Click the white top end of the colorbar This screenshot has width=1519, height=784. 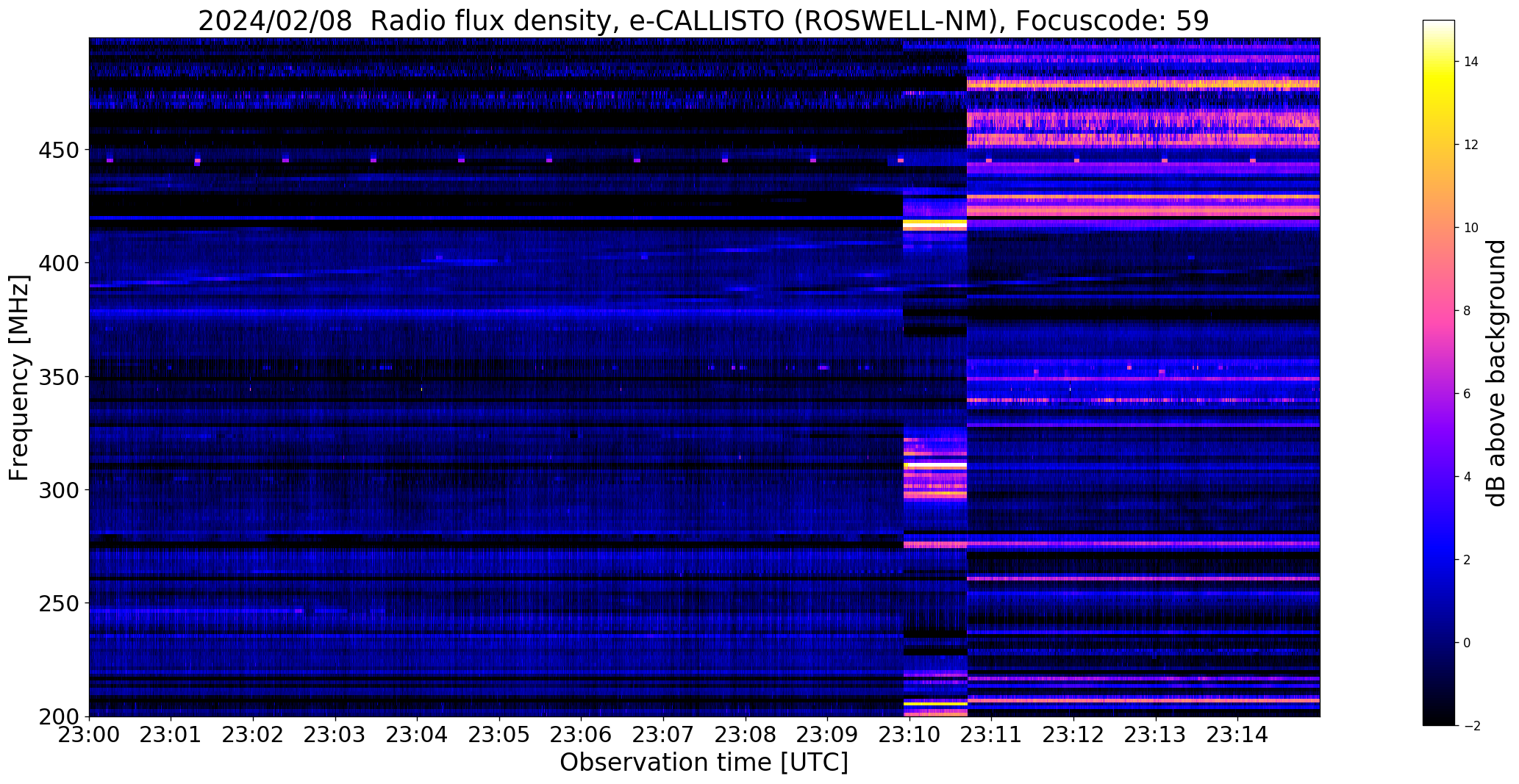(x=1439, y=24)
